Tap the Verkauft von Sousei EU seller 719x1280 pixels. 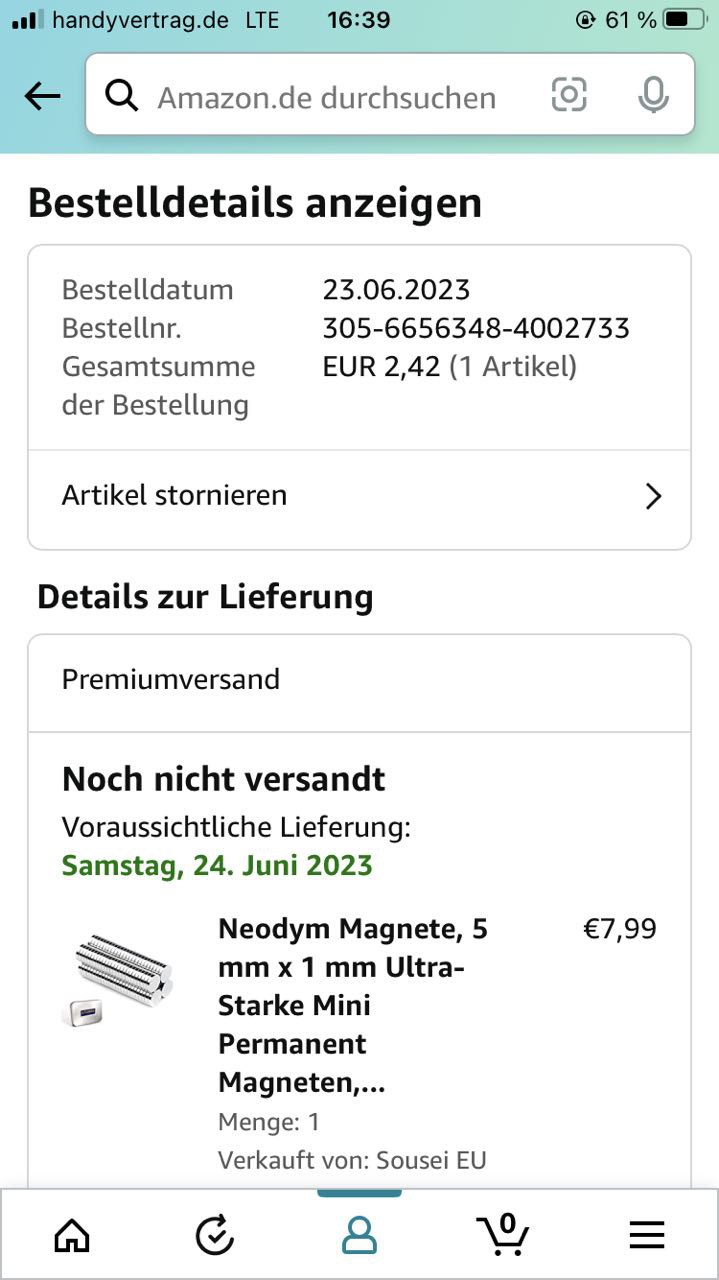(x=352, y=1160)
